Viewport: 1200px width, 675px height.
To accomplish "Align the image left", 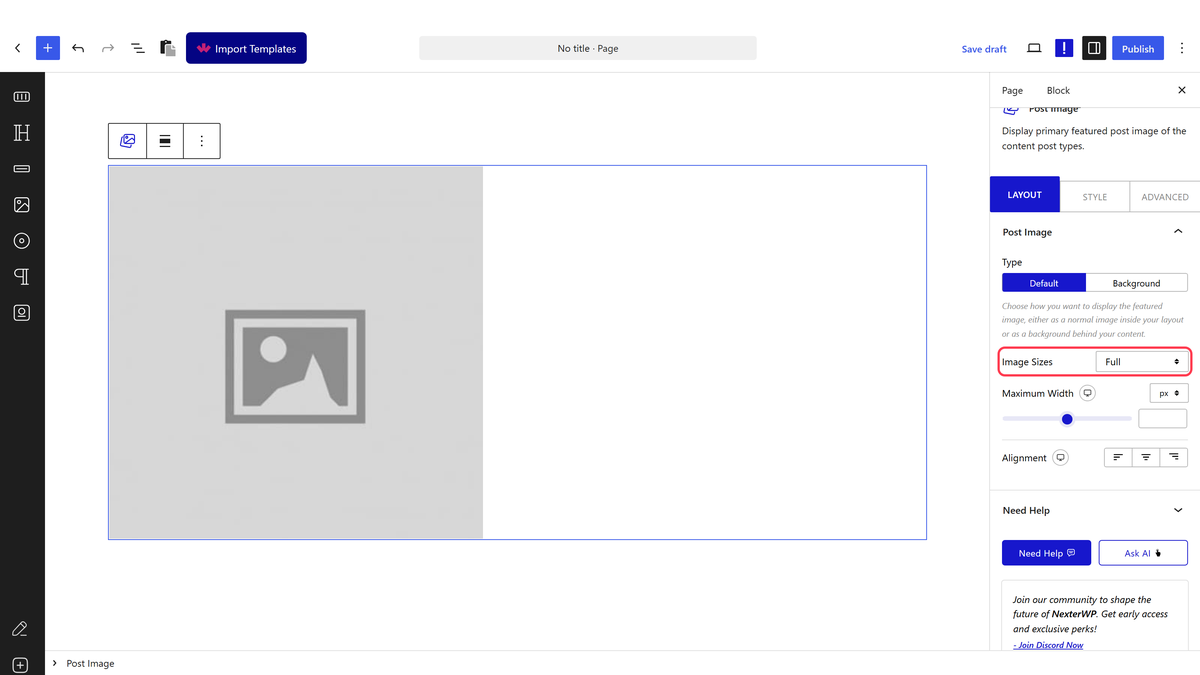I will pyautogui.click(x=1118, y=457).
